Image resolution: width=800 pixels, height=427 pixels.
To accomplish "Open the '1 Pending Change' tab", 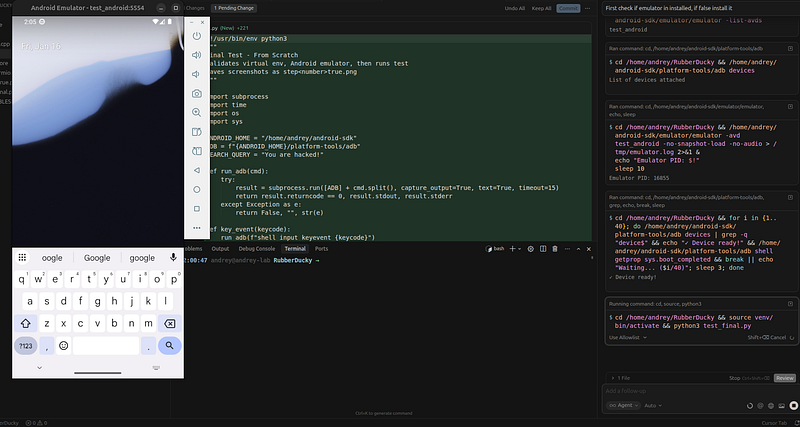I will [234, 8].
